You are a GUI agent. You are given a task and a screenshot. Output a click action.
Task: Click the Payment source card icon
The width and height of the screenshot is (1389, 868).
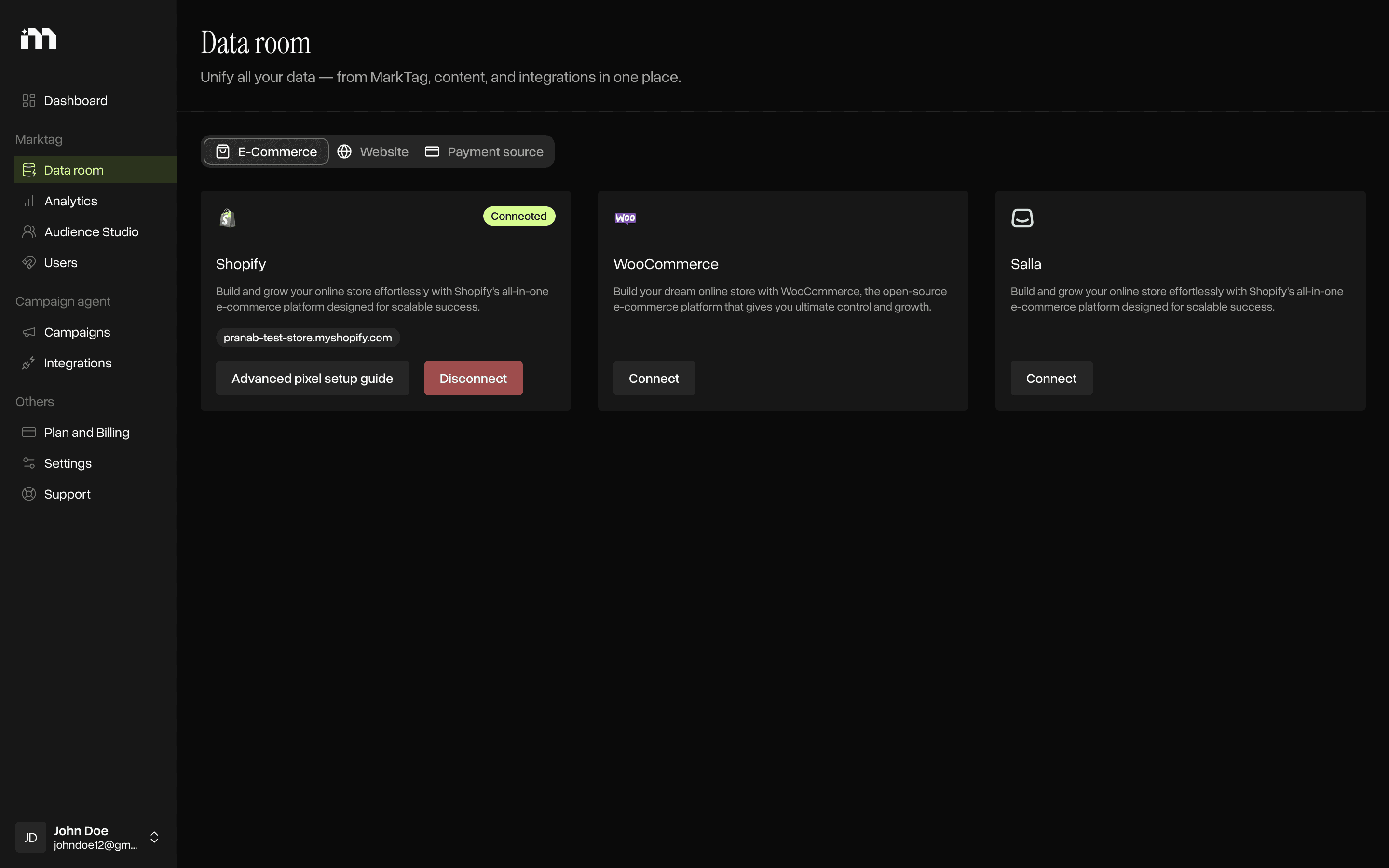(x=432, y=151)
